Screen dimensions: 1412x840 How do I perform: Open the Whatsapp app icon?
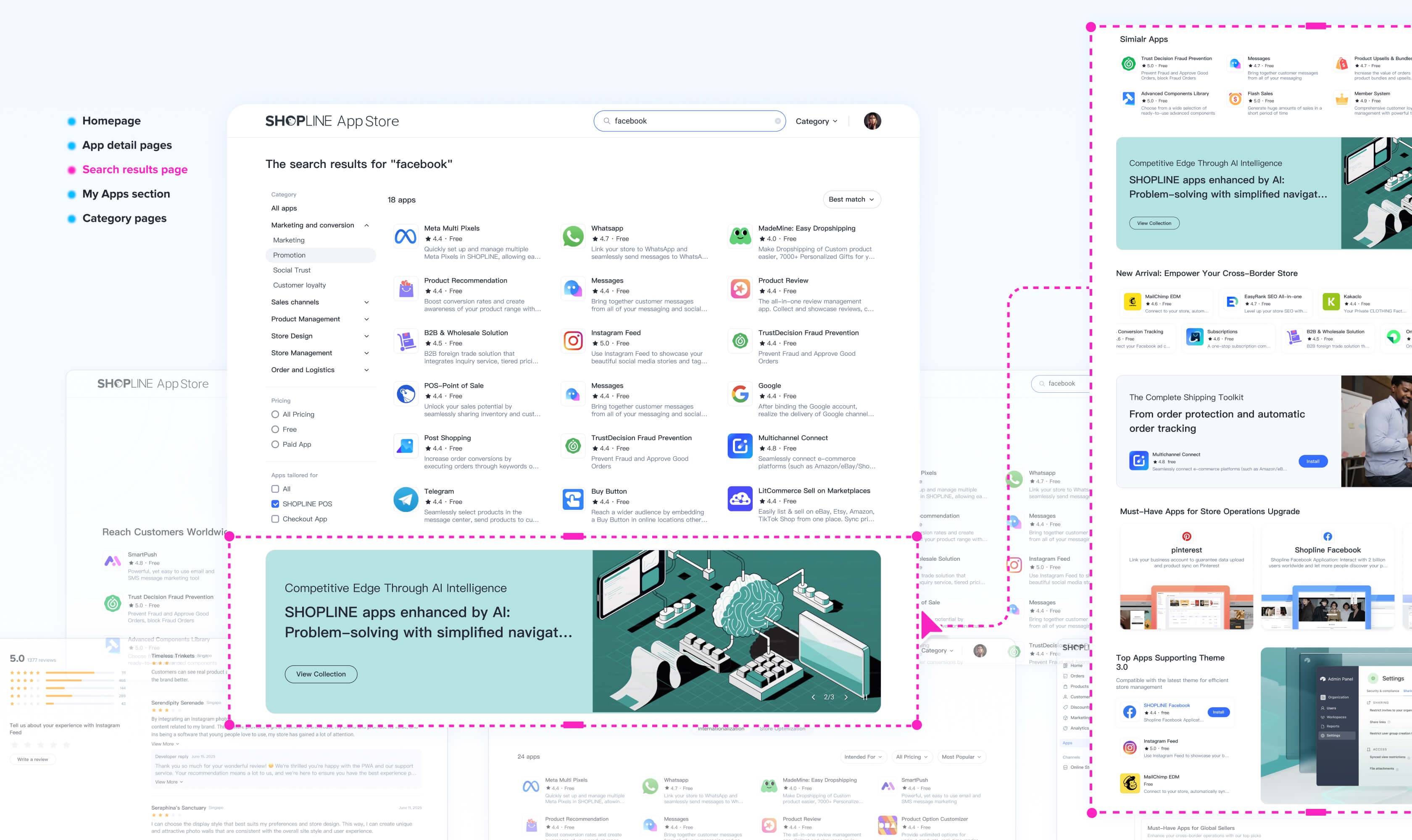click(573, 236)
